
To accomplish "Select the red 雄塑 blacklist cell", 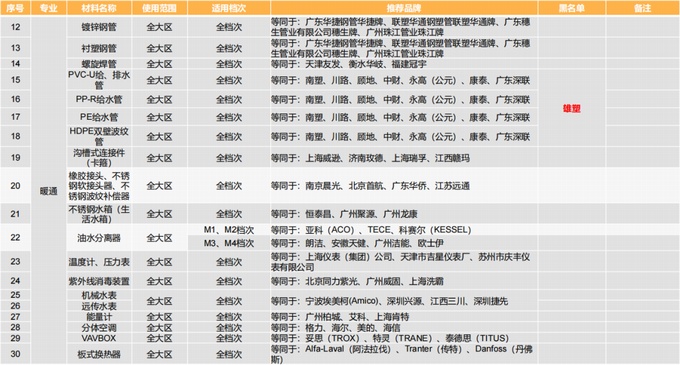I will point(572,108).
